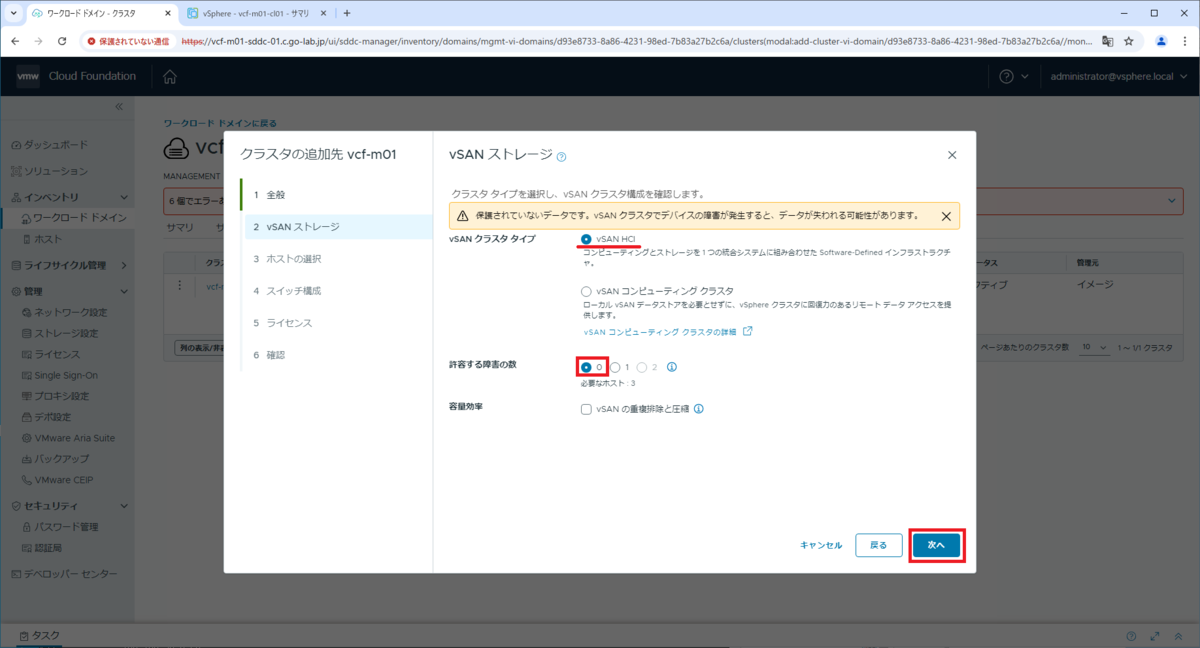
Task: Expand the red error banner chevron
Action: (x=1172, y=201)
